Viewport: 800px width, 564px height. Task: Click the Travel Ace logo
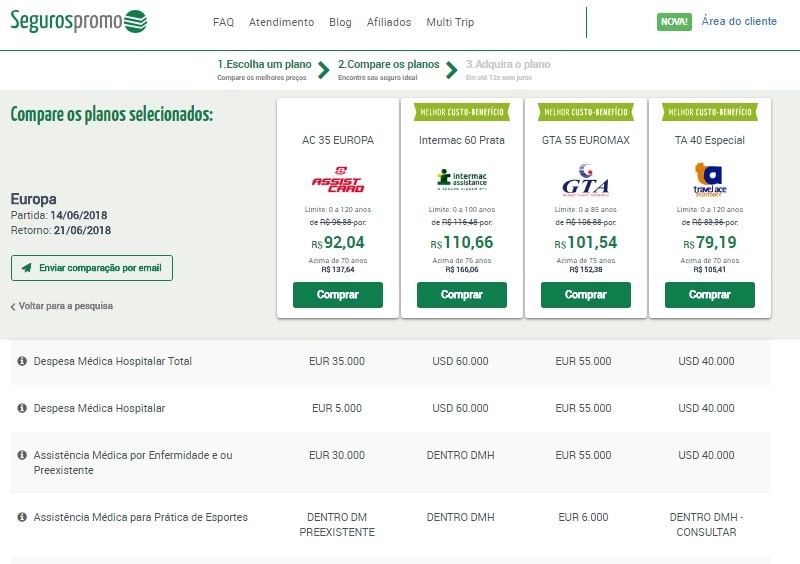(x=710, y=180)
